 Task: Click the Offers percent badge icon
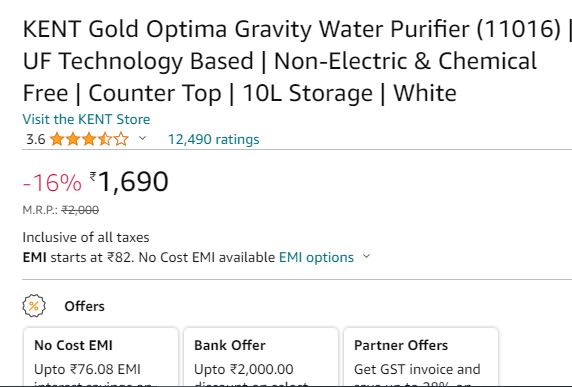(x=34, y=306)
